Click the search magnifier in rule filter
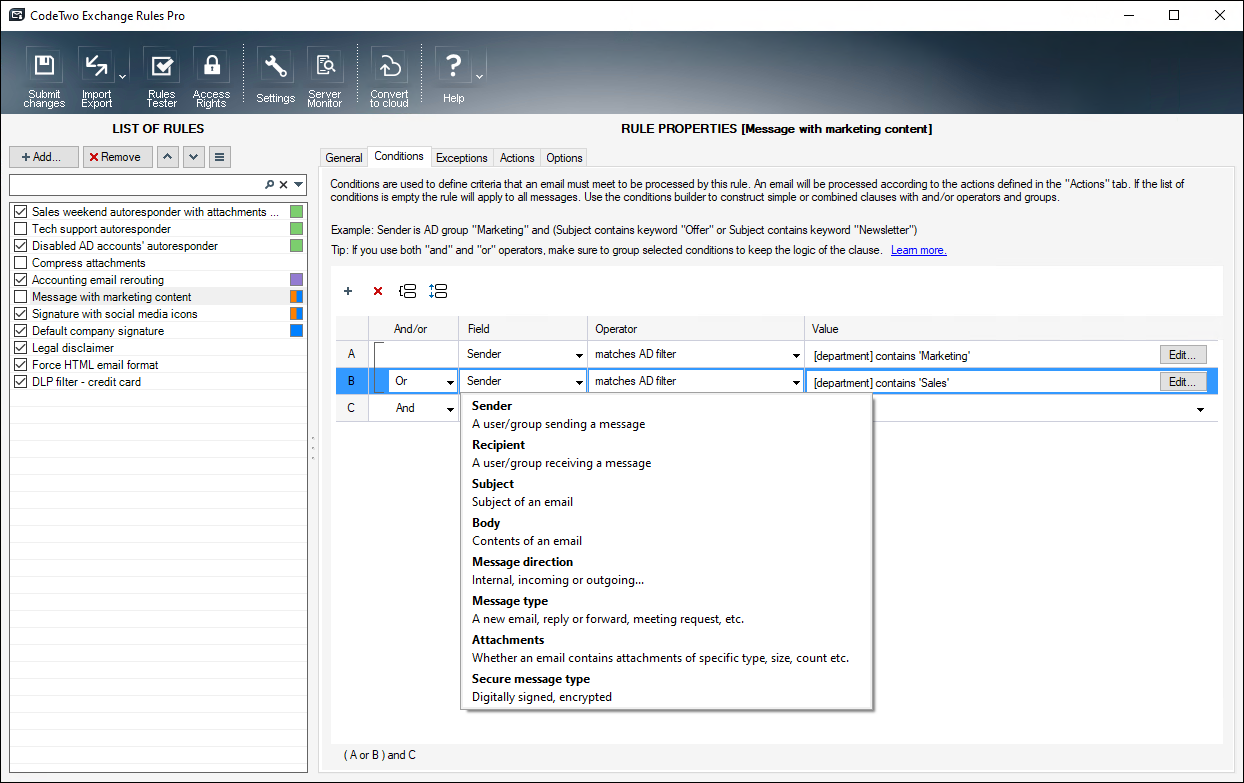 pyautogui.click(x=269, y=185)
